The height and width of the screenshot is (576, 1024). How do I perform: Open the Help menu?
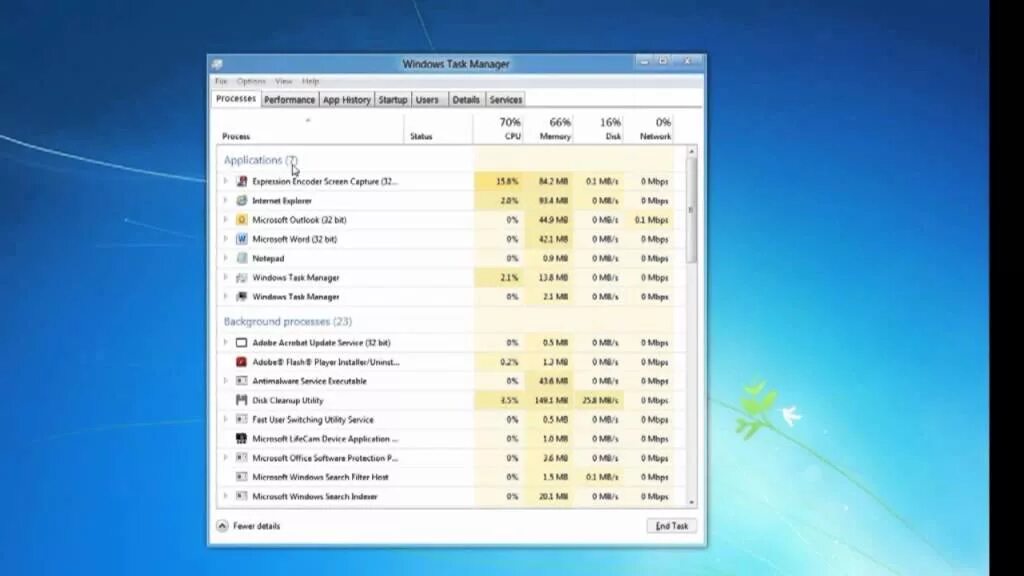click(x=310, y=81)
